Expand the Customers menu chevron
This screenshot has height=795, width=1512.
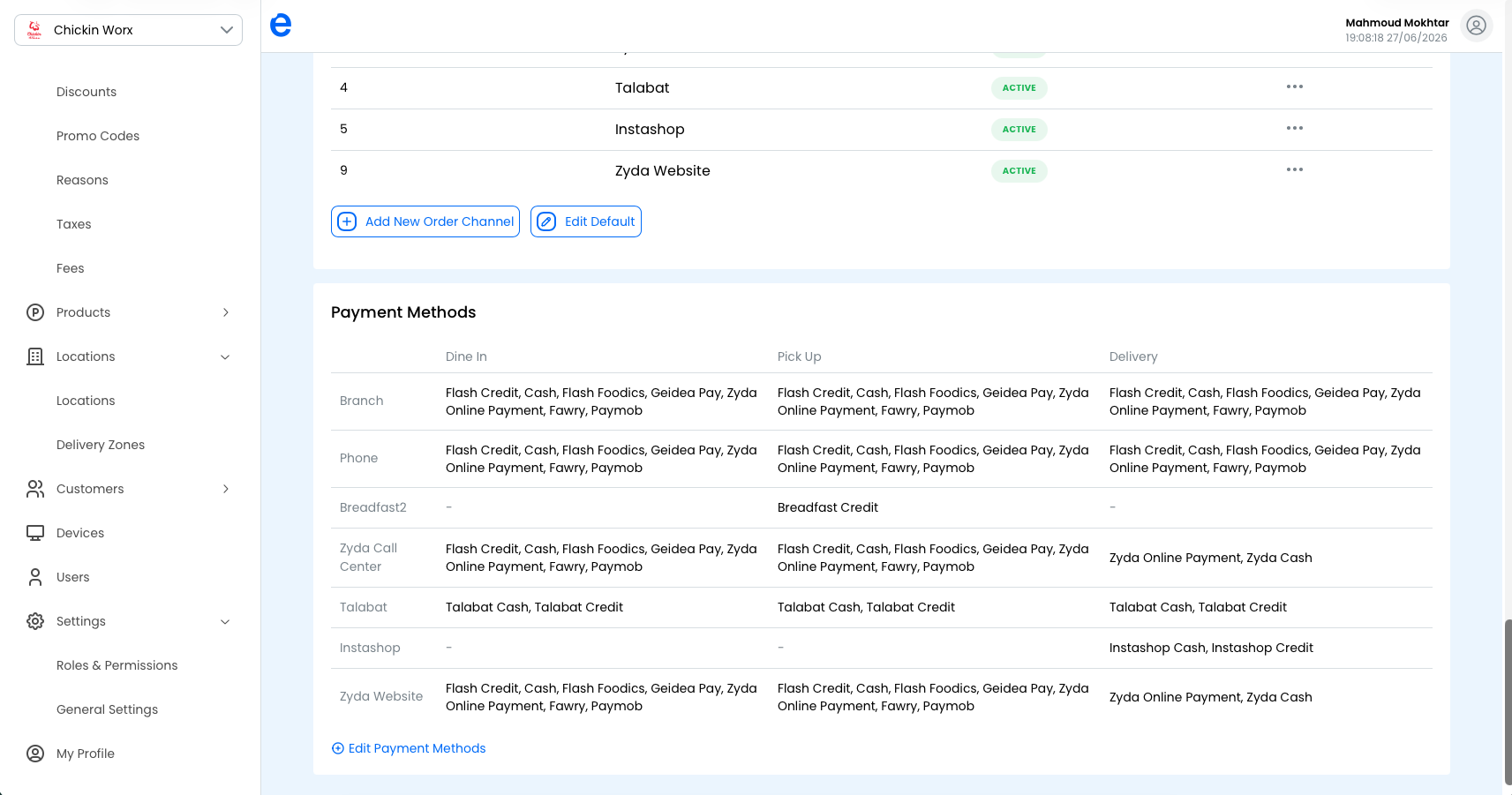[226, 489]
